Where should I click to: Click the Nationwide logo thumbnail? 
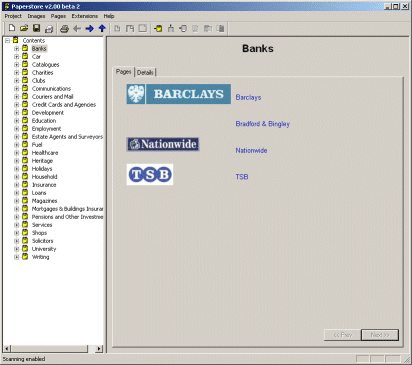click(163, 144)
